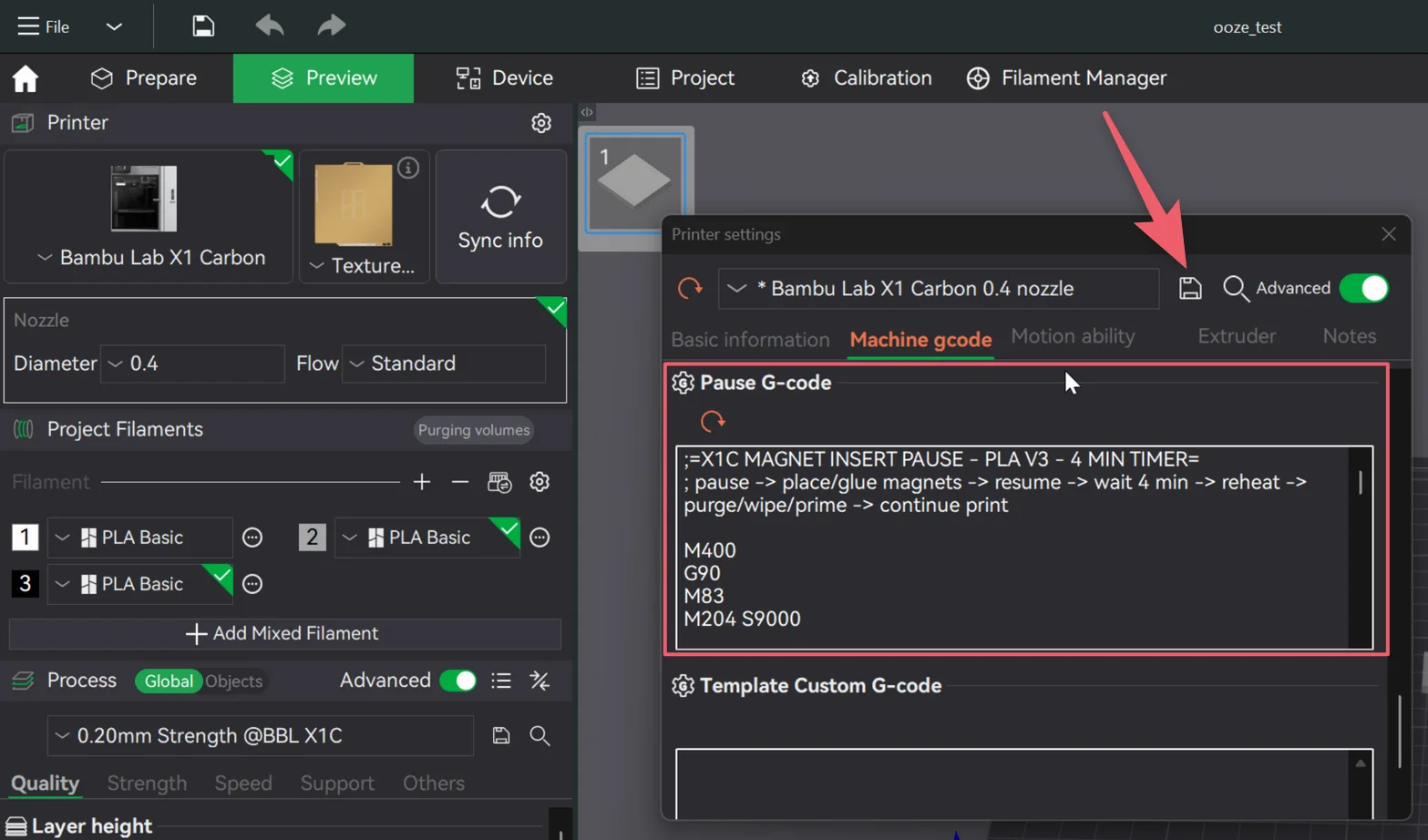Open filament settings gear icon
This screenshot has height=840, width=1428.
point(539,482)
